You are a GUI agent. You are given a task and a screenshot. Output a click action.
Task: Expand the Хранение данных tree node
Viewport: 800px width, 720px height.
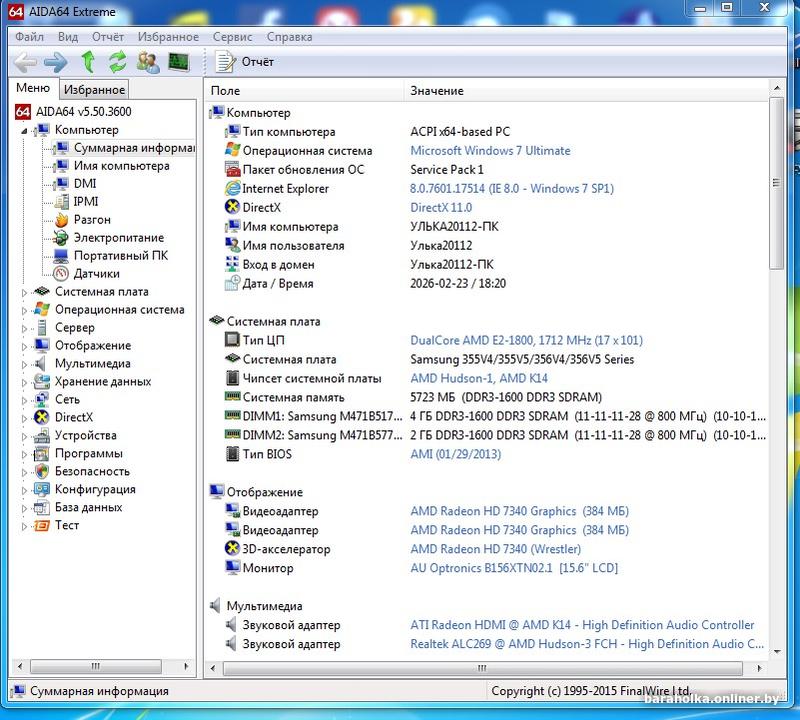(x=26, y=382)
